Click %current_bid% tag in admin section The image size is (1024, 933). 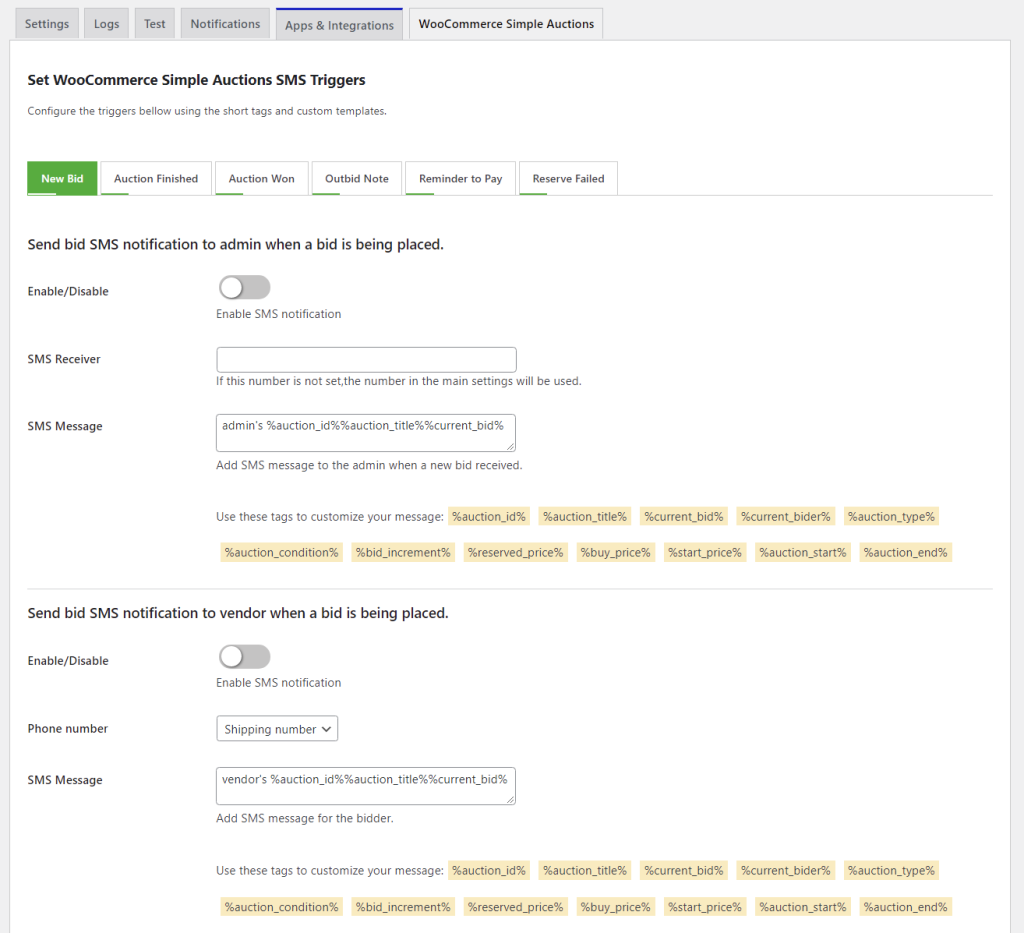click(x=684, y=516)
